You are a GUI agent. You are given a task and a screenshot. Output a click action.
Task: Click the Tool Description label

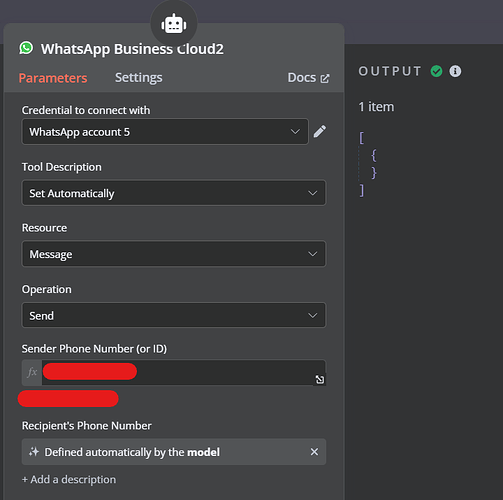pyautogui.click(x=62, y=167)
